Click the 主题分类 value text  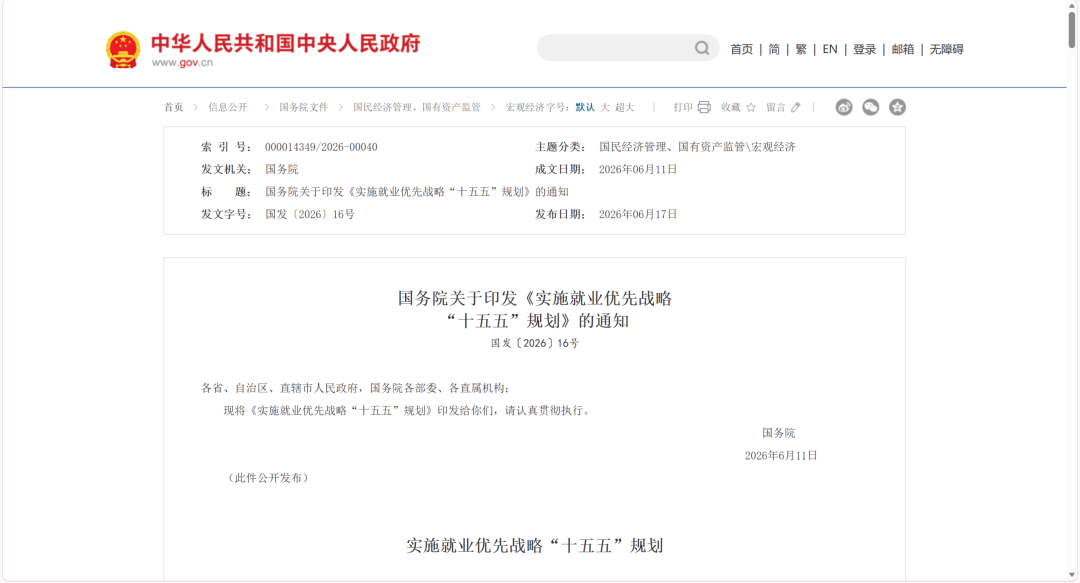[x=697, y=147]
